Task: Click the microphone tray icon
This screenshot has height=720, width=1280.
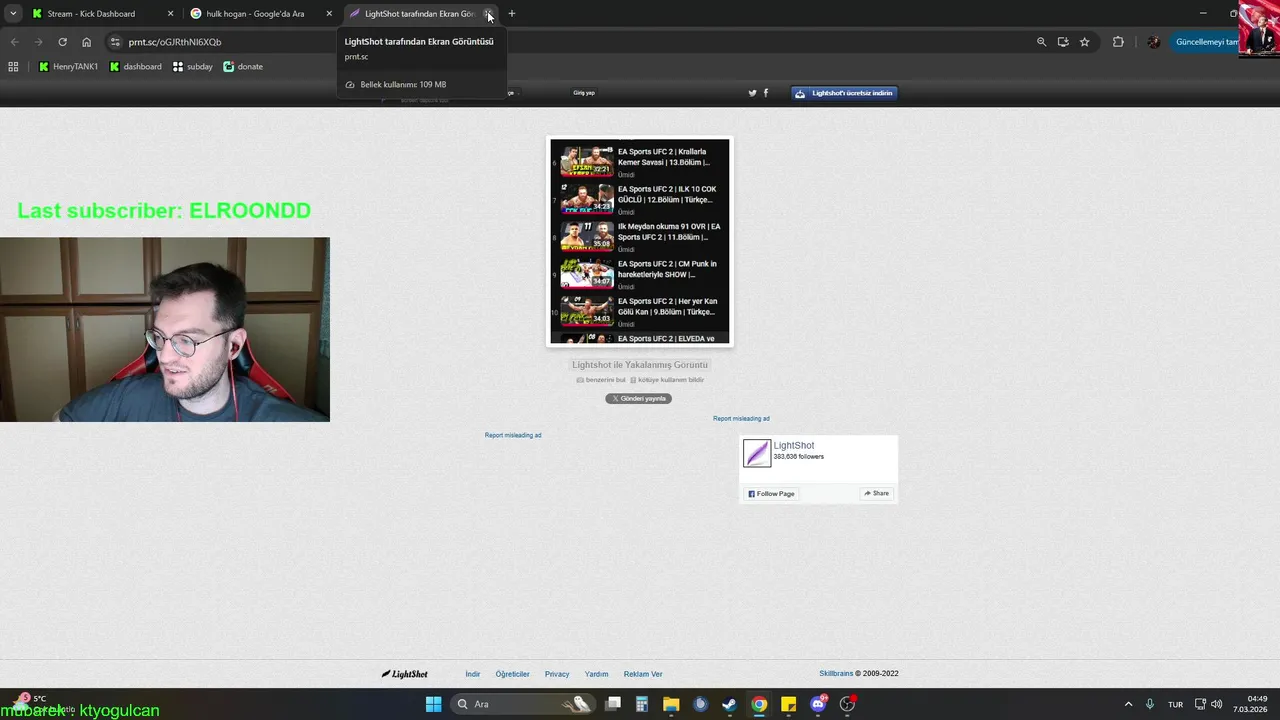Action: [x=1150, y=704]
